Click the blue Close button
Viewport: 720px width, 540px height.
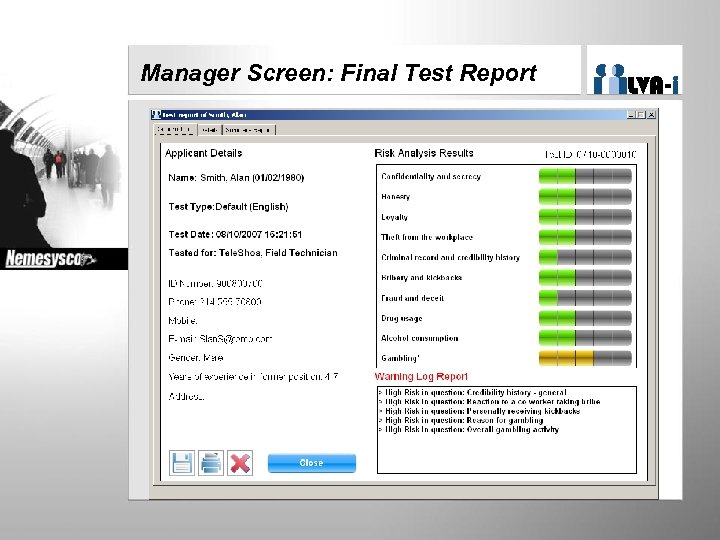tap(312, 463)
